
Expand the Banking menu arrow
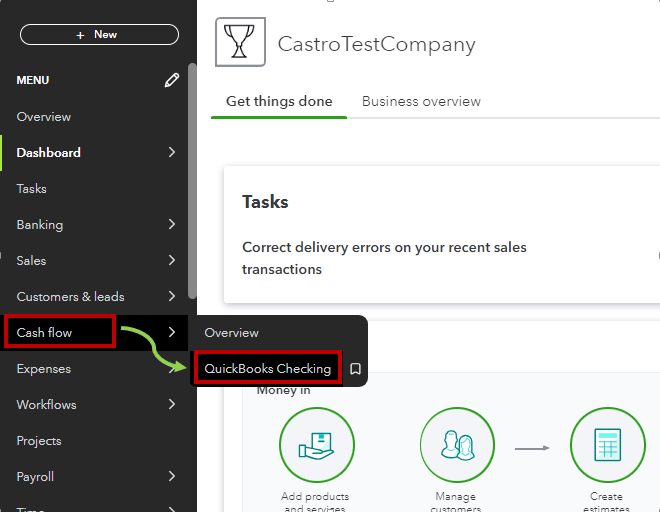click(172, 225)
